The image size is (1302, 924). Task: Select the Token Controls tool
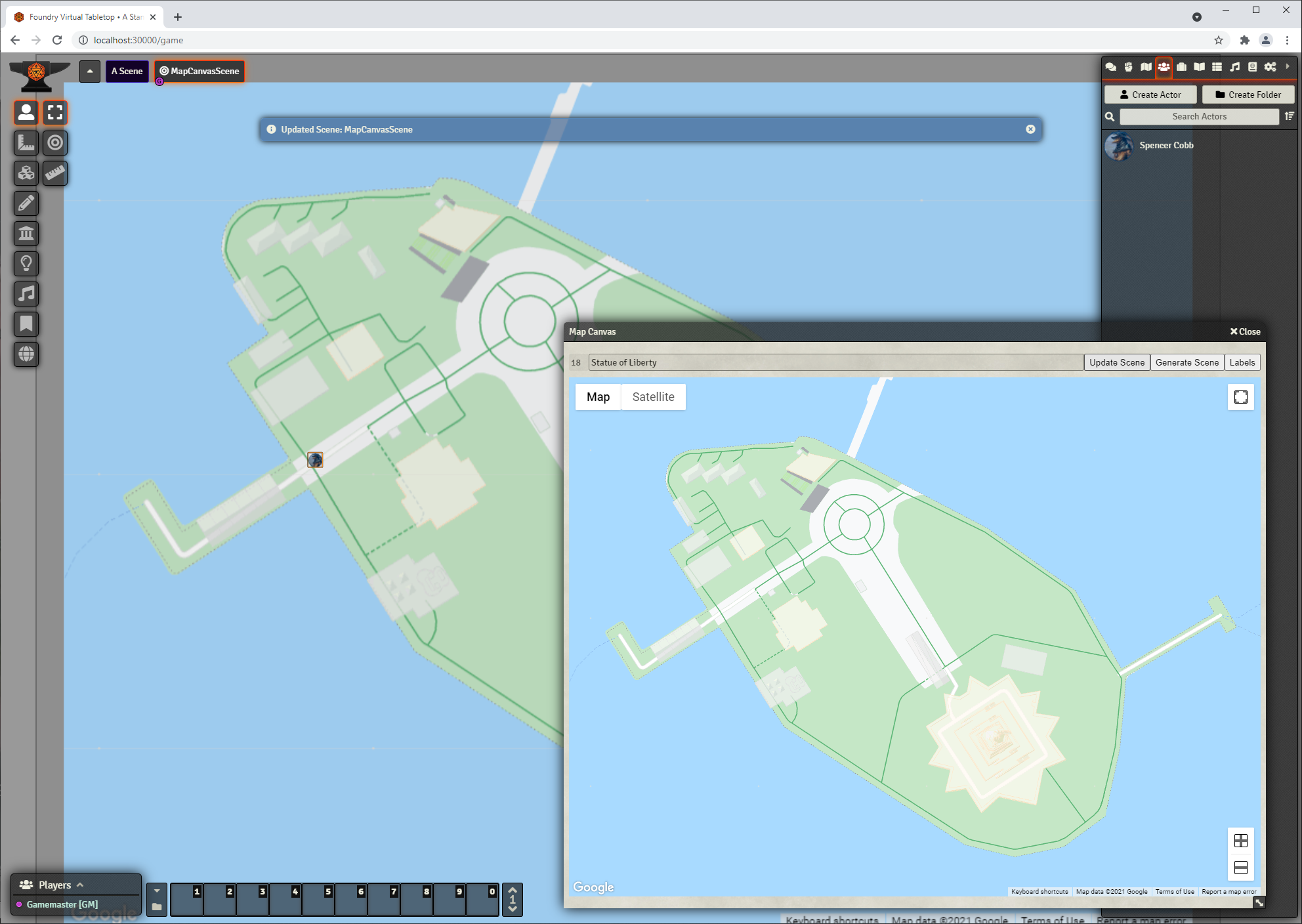pos(26,112)
